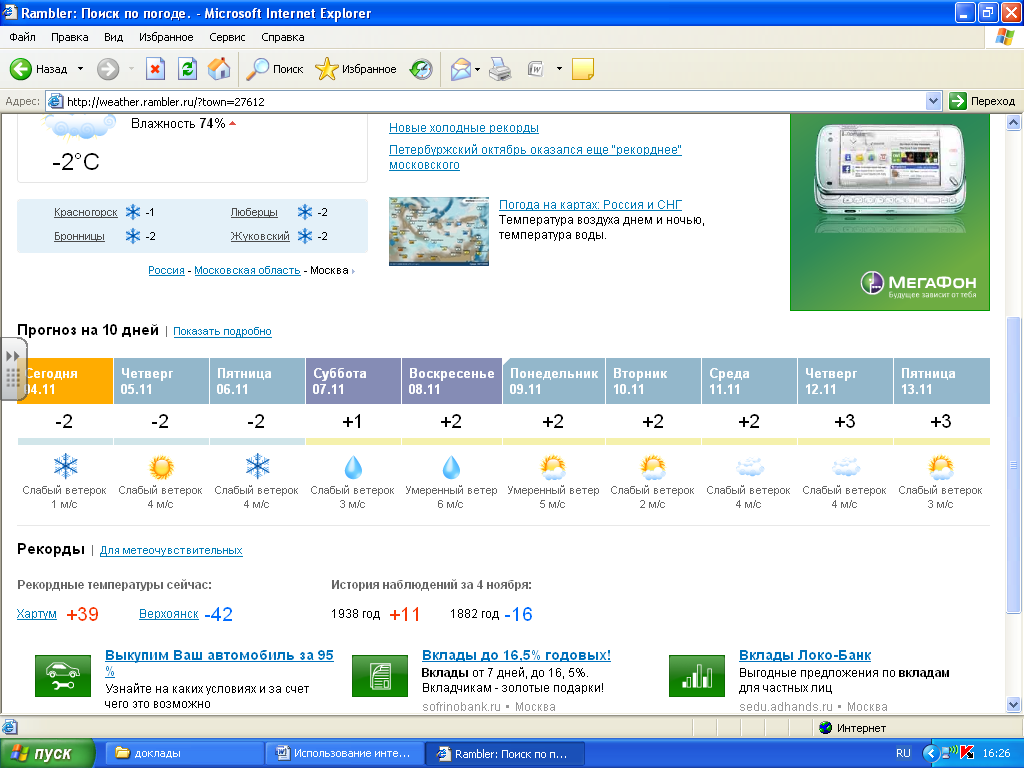
Task: Open the Сервис menu
Action: coord(227,37)
